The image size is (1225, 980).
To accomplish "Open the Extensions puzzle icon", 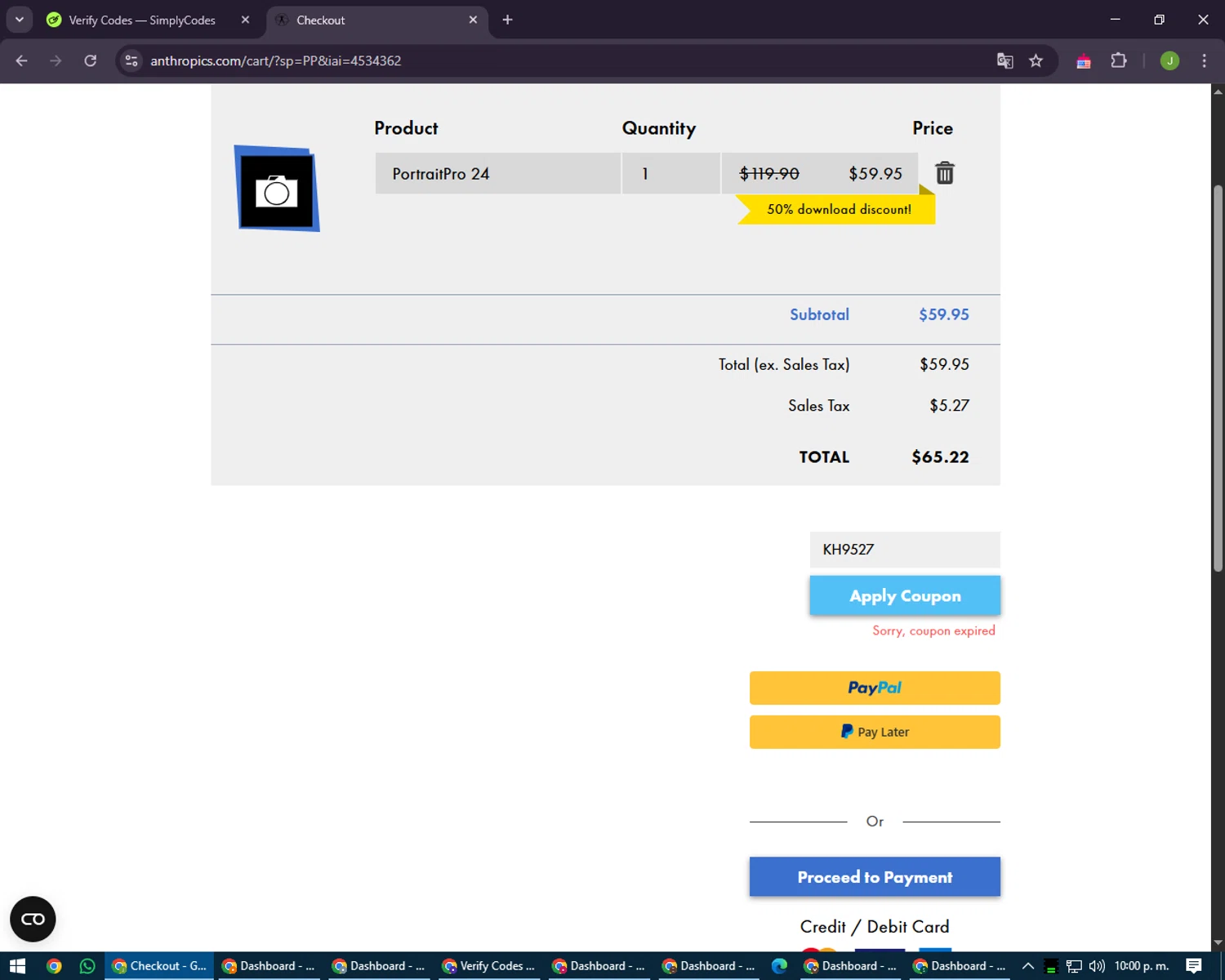I will click(x=1119, y=60).
